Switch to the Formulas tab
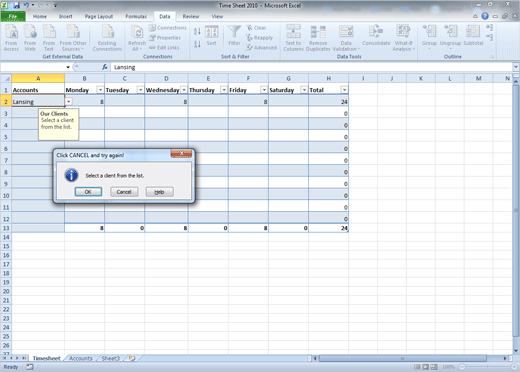This screenshot has height=372, width=520. pos(136,16)
